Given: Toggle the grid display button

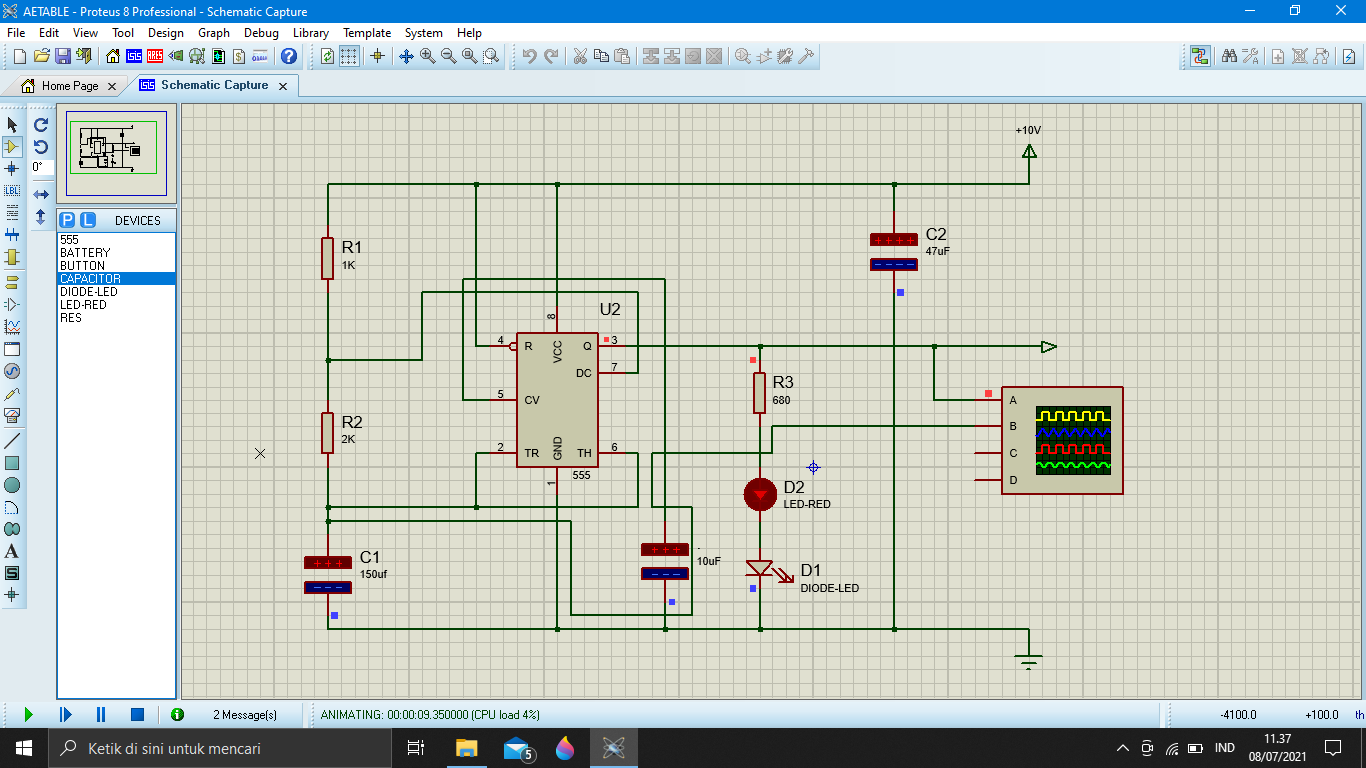Looking at the screenshot, I should (x=349, y=56).
